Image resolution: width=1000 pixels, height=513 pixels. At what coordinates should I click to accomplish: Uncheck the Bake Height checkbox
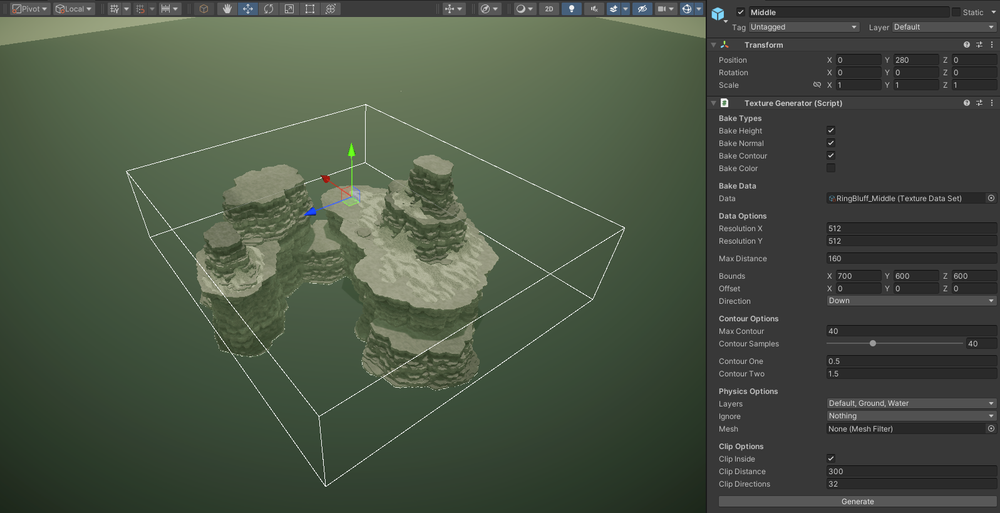click(830, 130)
